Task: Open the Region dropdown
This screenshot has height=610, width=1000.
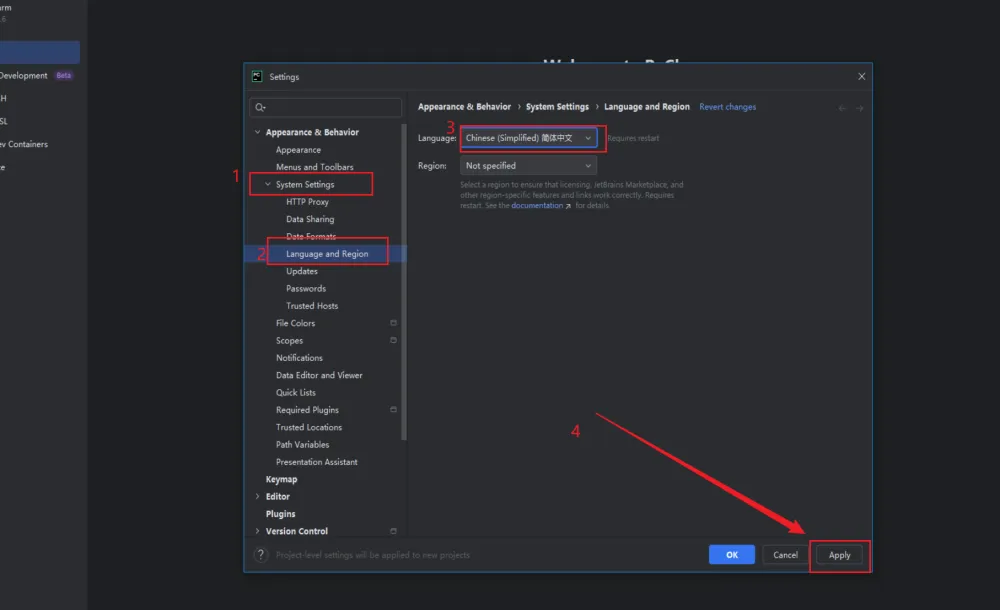Action: [x=529, y=166]
